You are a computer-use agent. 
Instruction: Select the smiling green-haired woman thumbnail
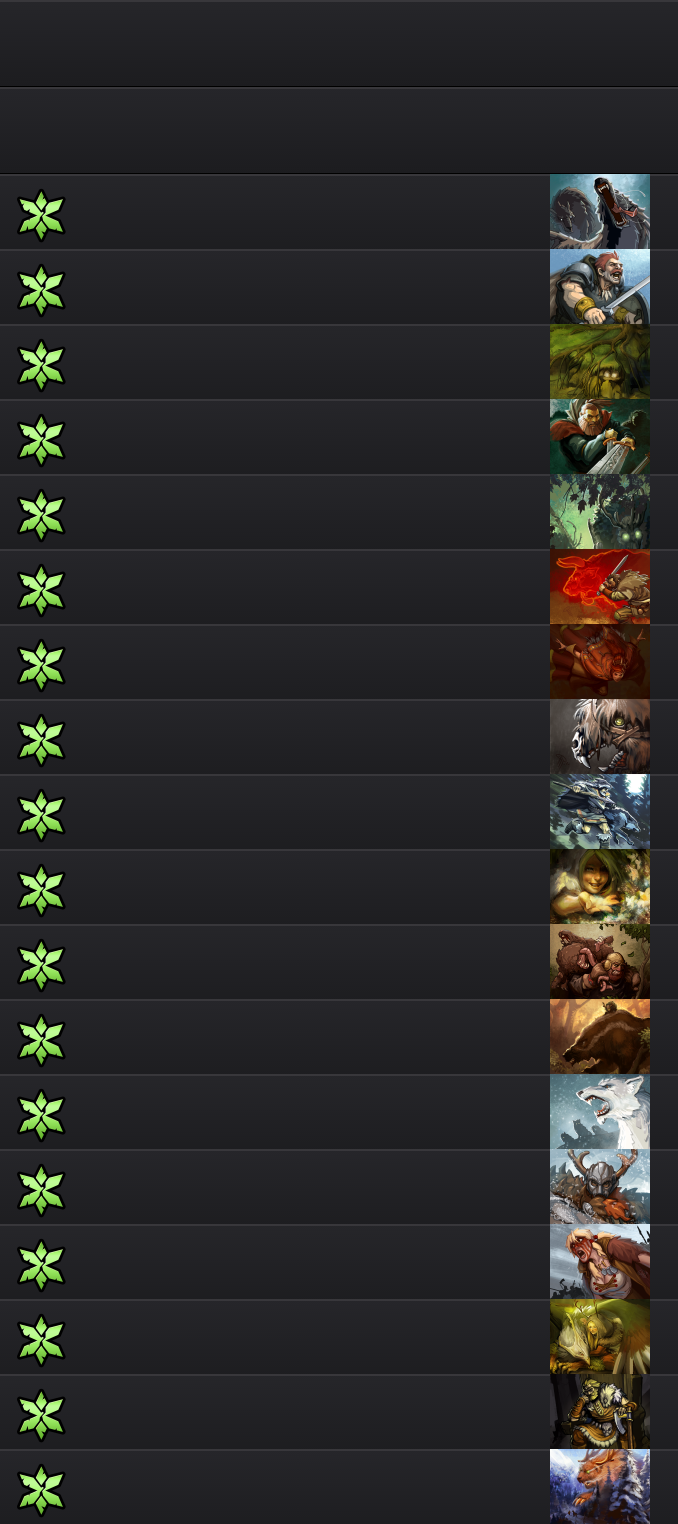click(600, 887)
